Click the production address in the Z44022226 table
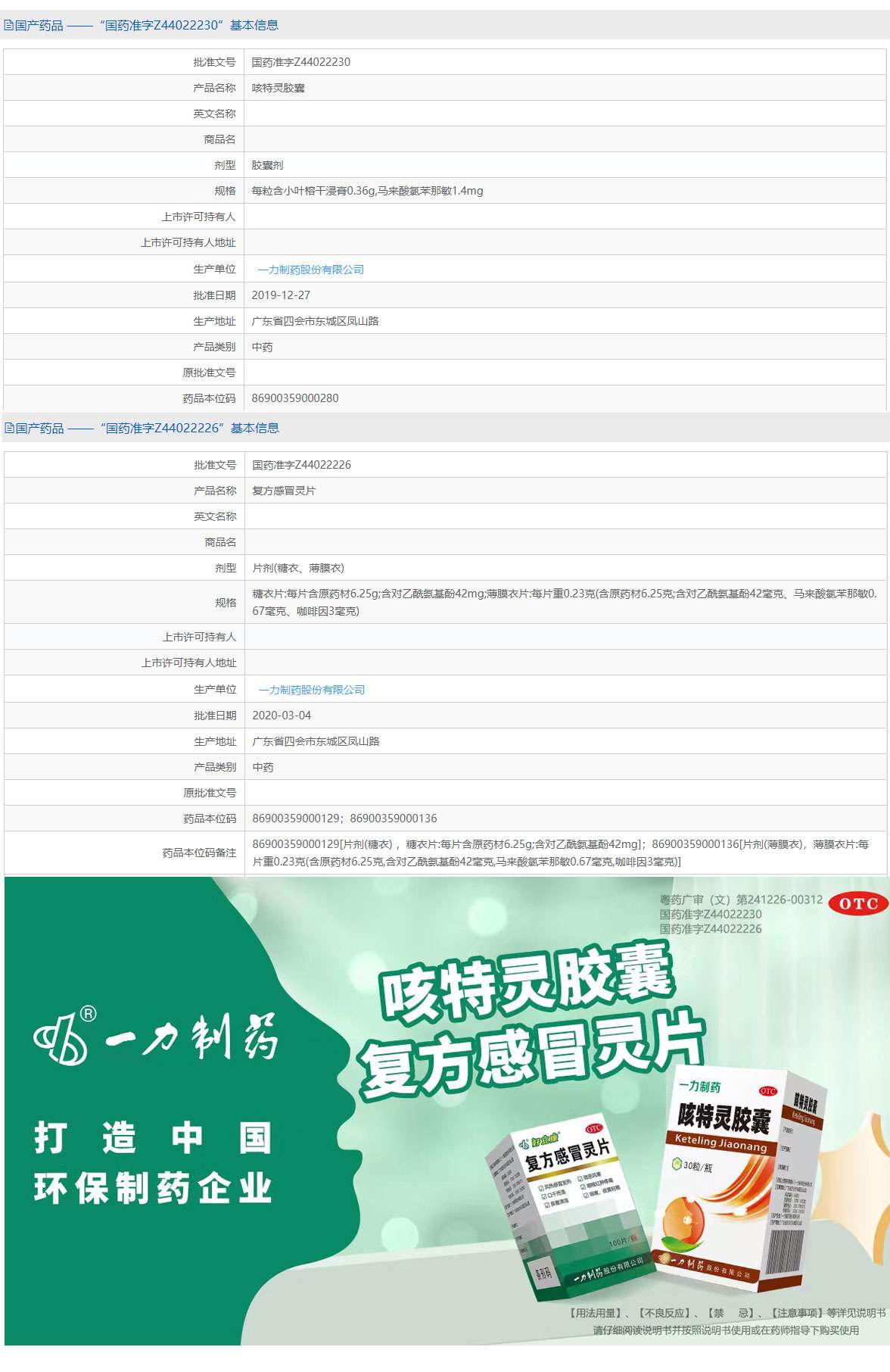 pos(316,741)
